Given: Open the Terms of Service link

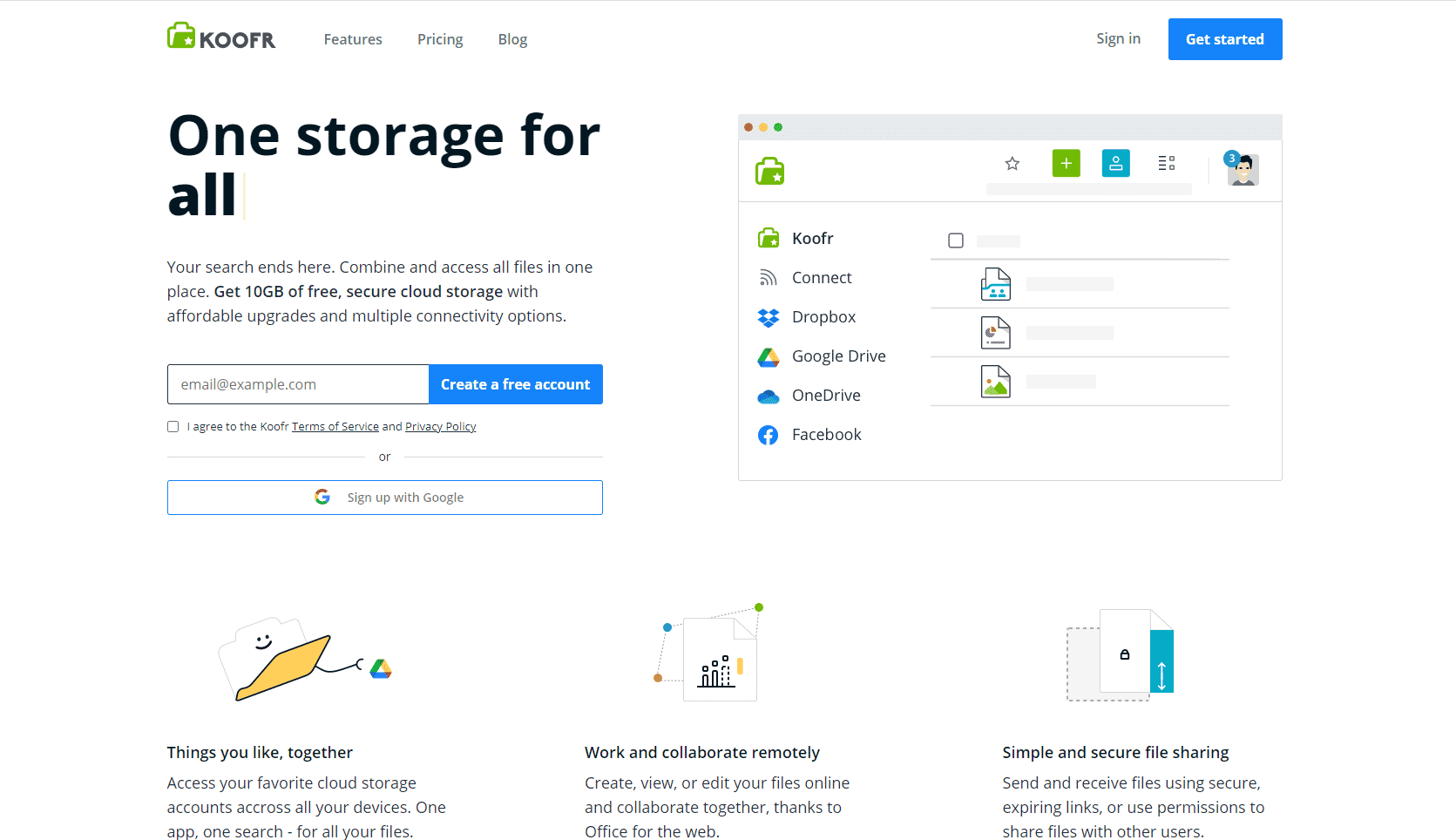Looking at the screenshot, I should coord(335,426).
